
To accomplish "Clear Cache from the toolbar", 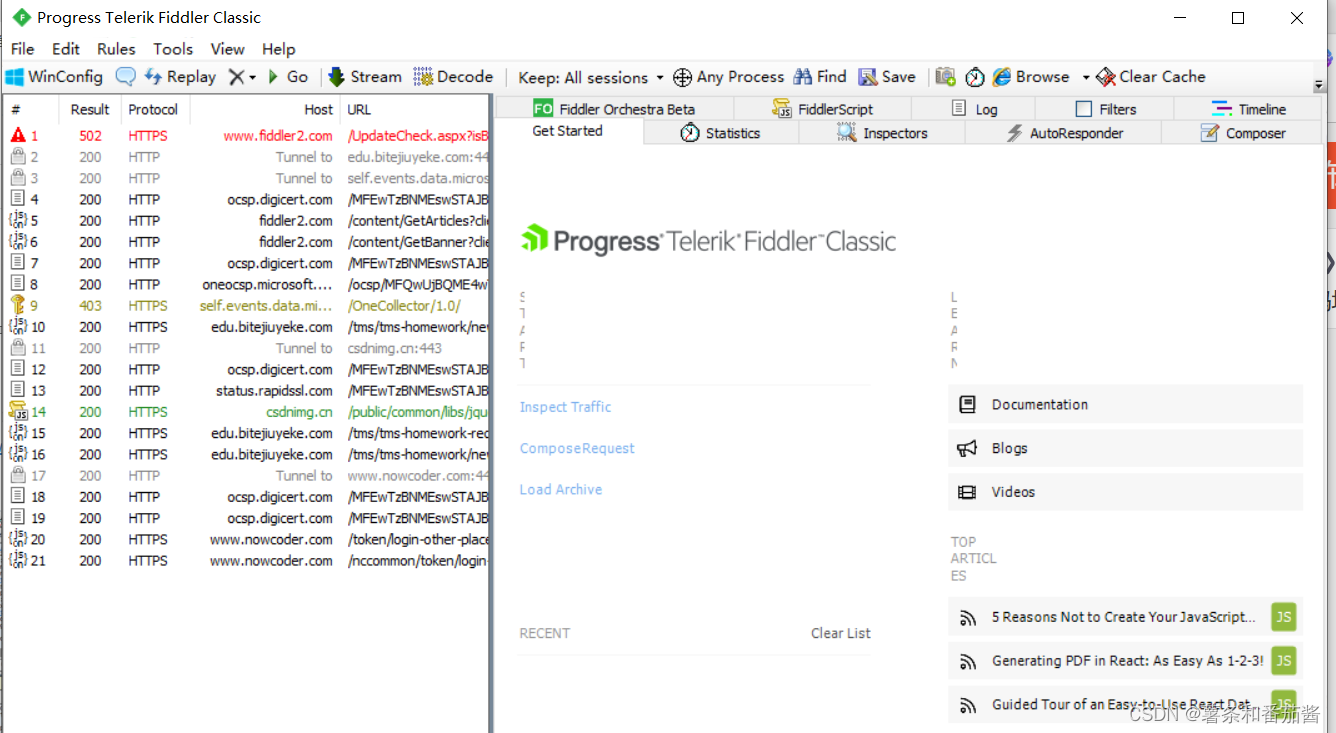I will click(x=1151, y=77).
